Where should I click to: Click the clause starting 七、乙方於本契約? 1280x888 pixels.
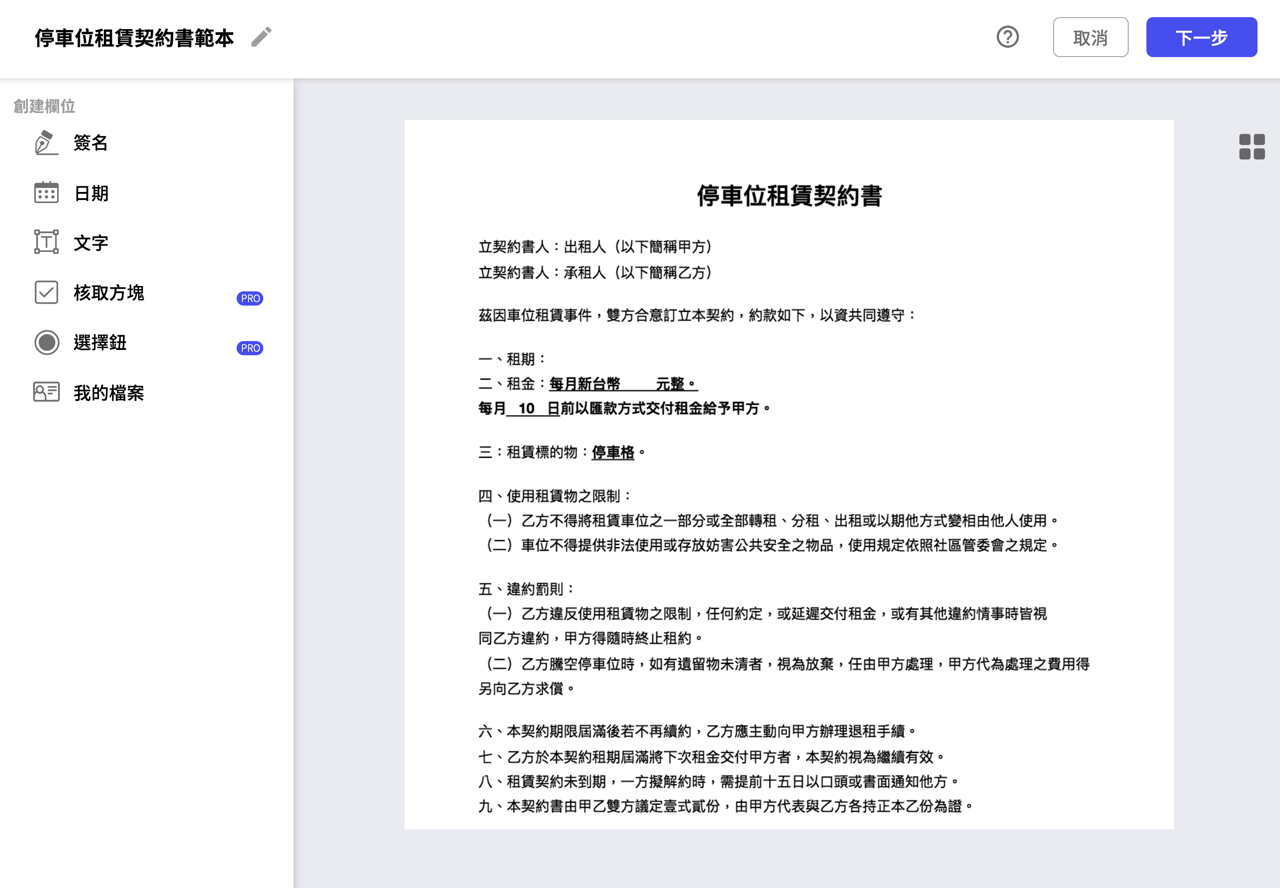711,757
